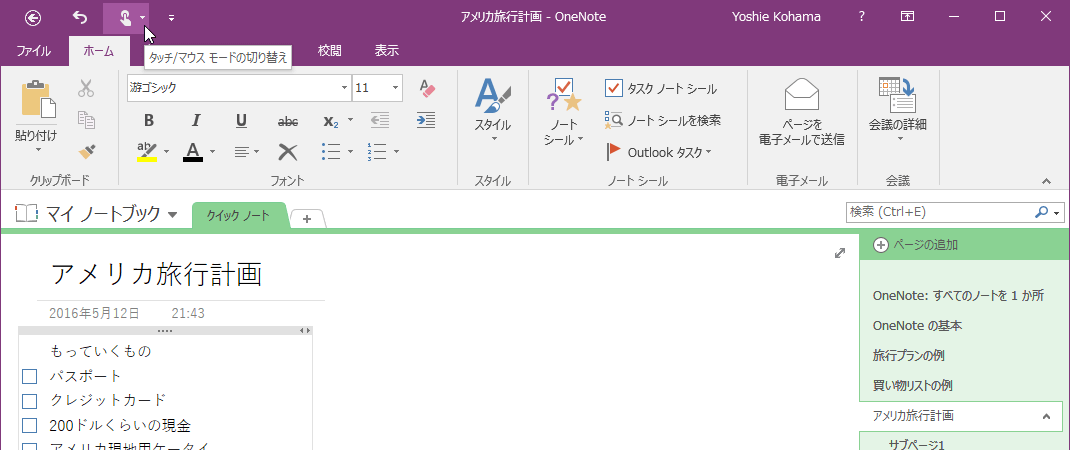Switch to the 表示 ribbon tab
Screen dimensions: 1070x450
pyautogui.click(x=386, y=51)
